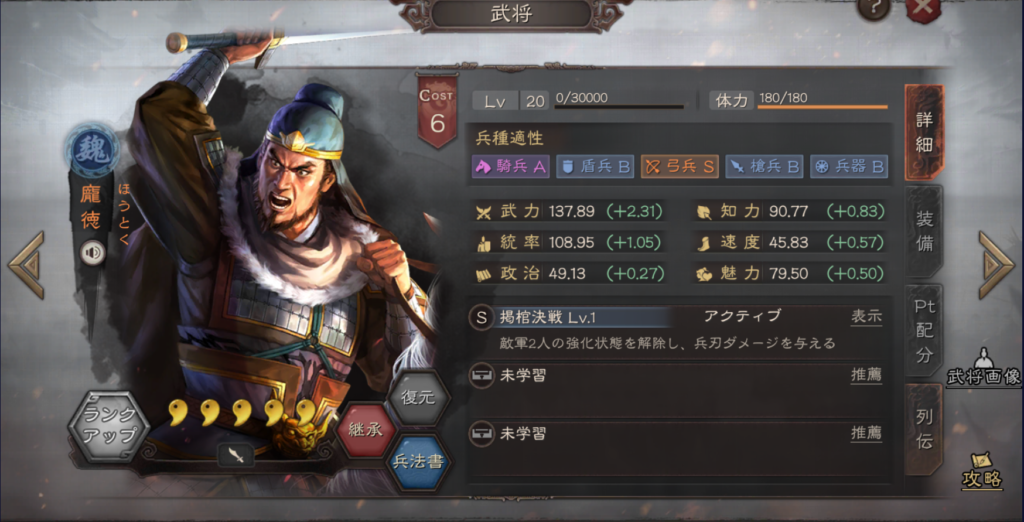This screenshot has height=522, width=1024.
Task: Open the 攻略 strategy guide scroll icon
Action: tap(982, 472)
